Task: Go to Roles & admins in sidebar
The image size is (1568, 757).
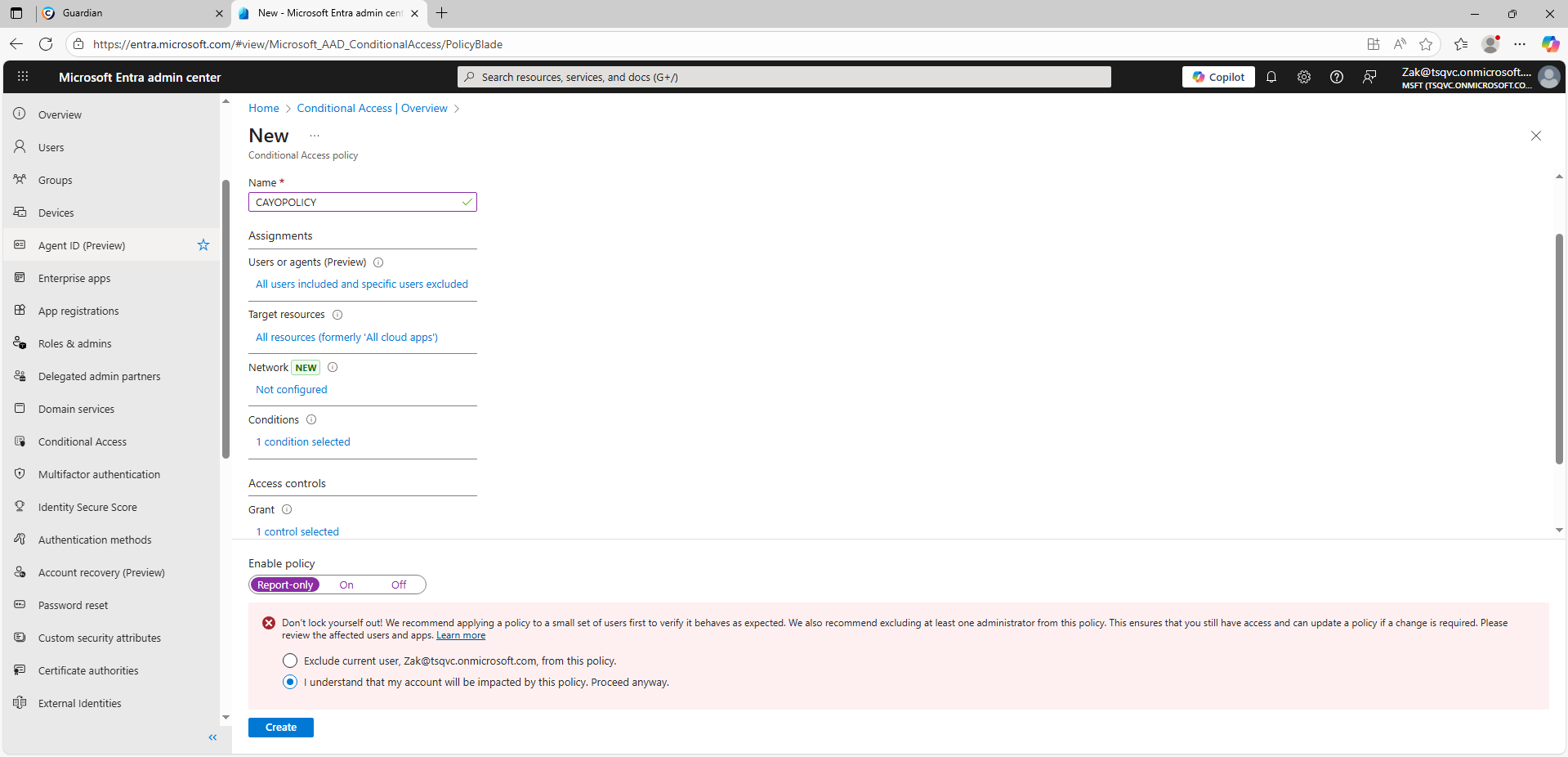Action: [74, 344]
